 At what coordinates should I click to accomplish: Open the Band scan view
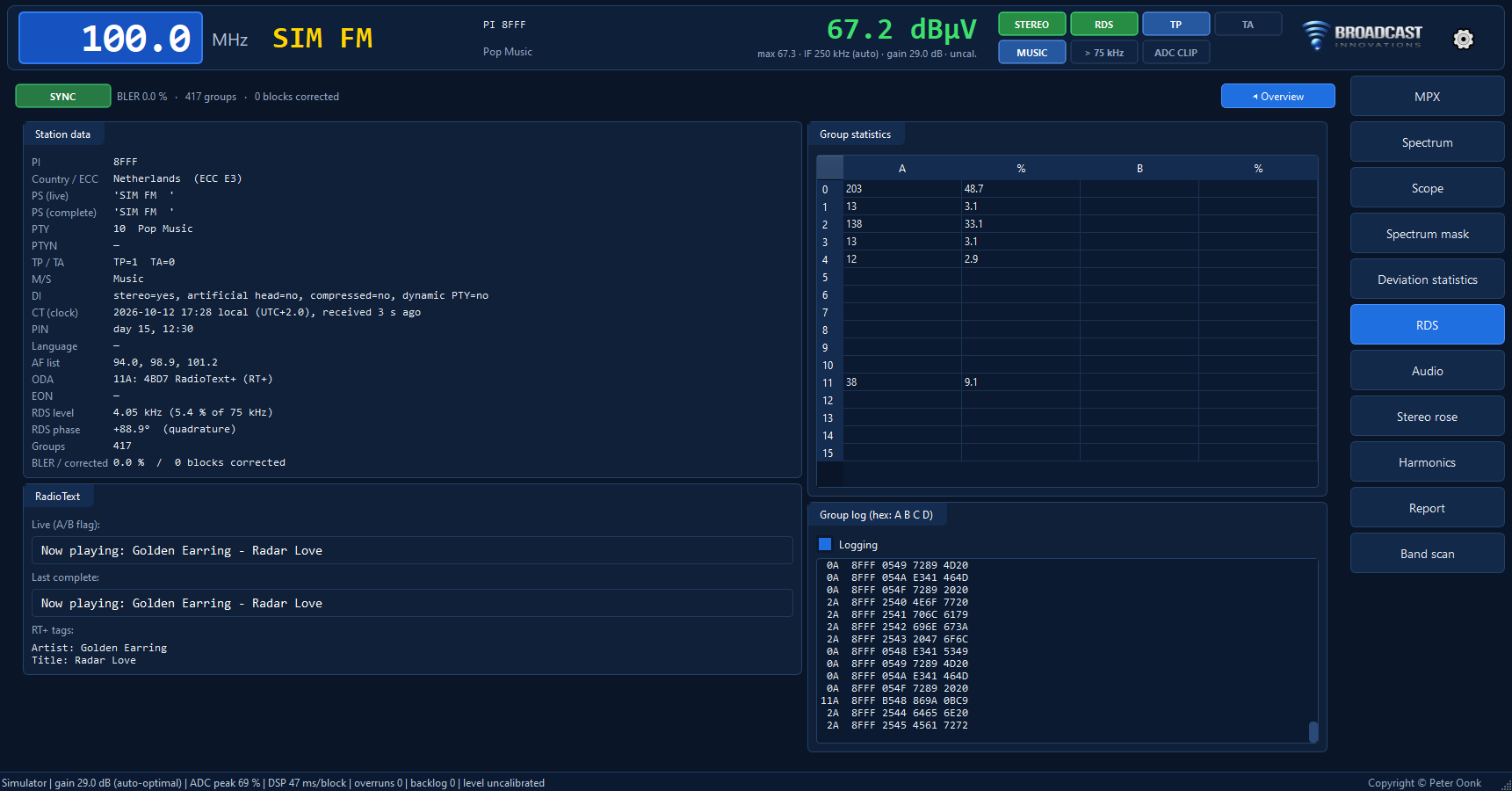pyautogui.click(x=1427, y=554)
